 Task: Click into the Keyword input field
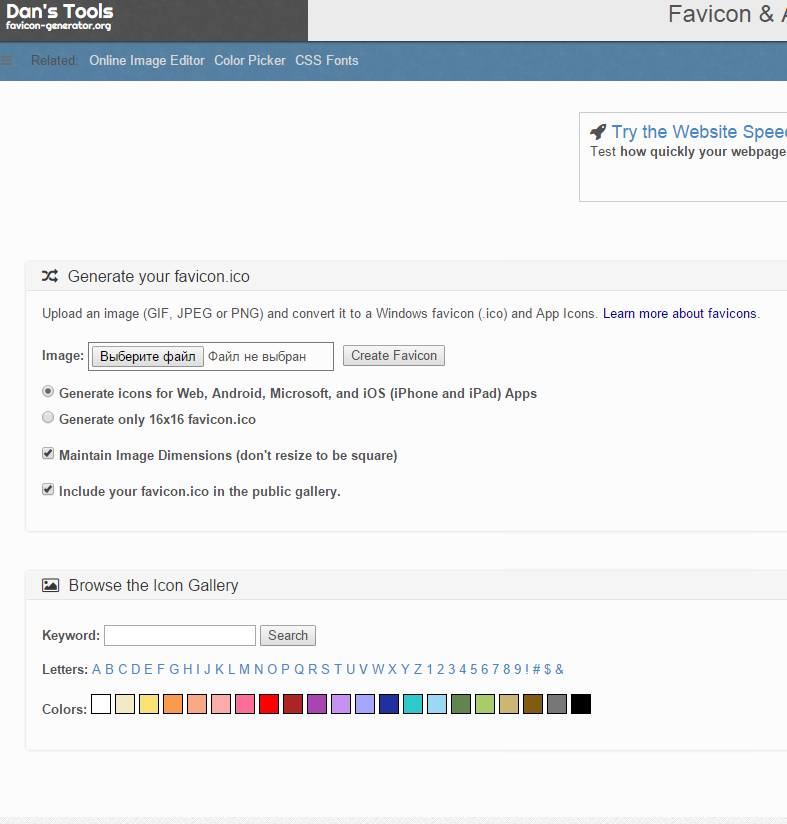[180, 635]
